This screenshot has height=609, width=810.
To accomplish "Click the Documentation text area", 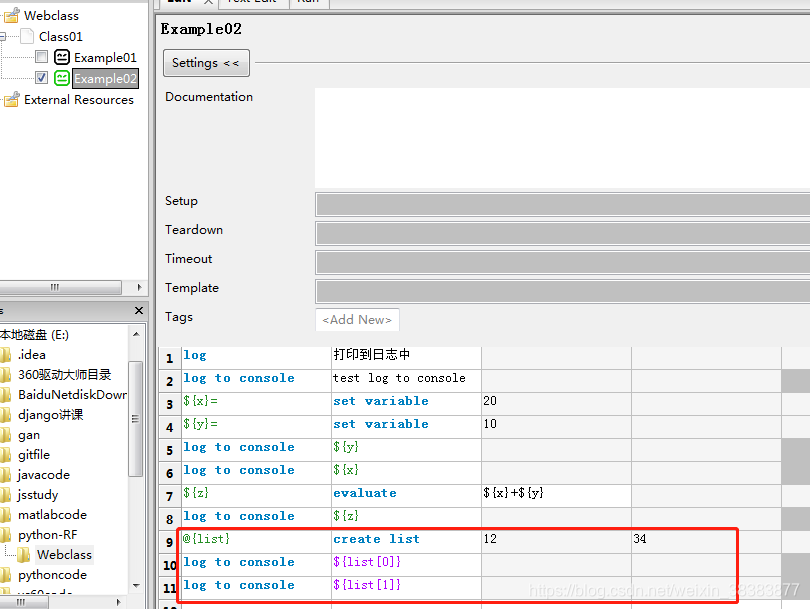I will (562, 138).
